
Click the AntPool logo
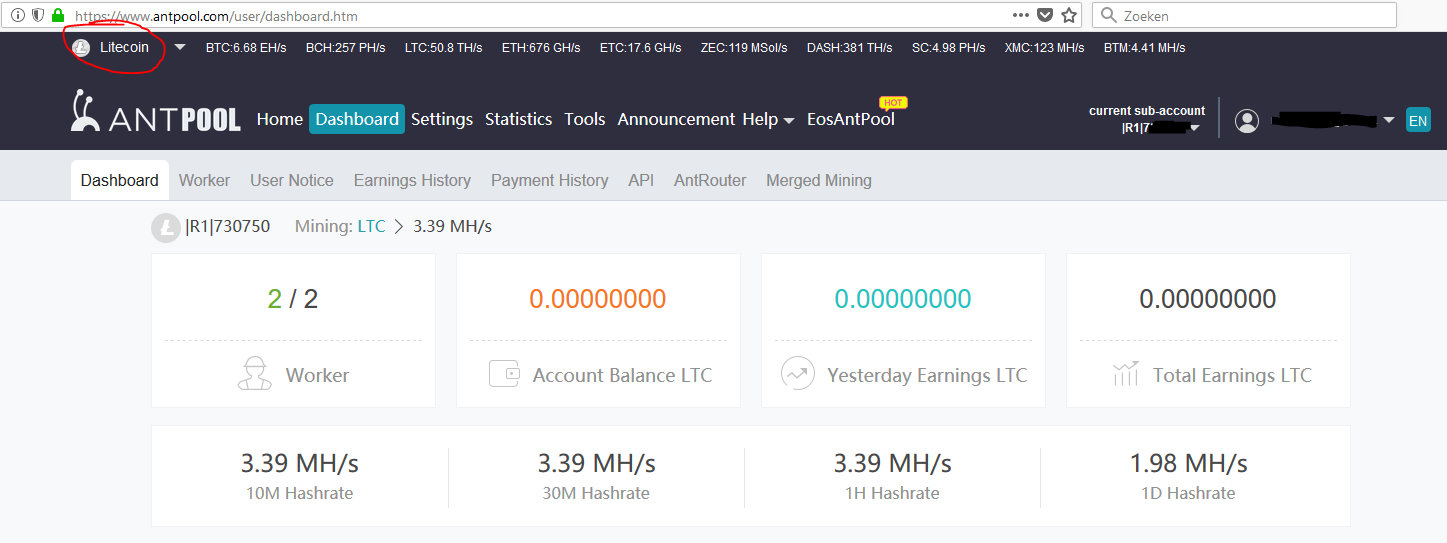tap(155, 113)
